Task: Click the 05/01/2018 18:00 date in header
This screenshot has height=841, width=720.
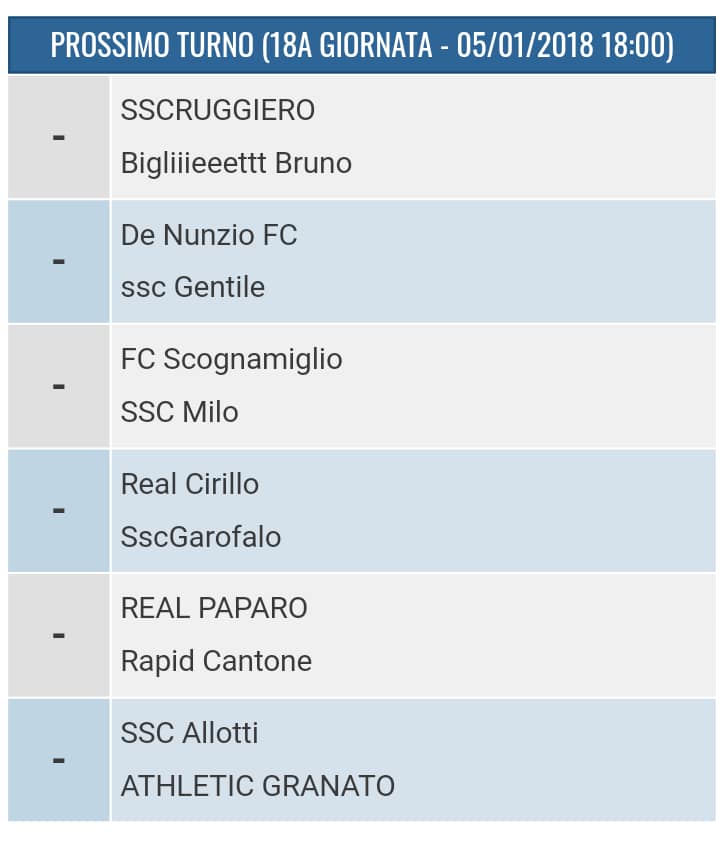Action: [565, 46]
